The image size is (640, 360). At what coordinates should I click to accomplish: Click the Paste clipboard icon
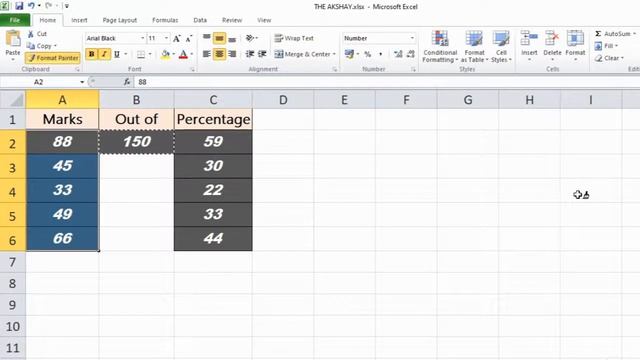[x=13, y=38]
